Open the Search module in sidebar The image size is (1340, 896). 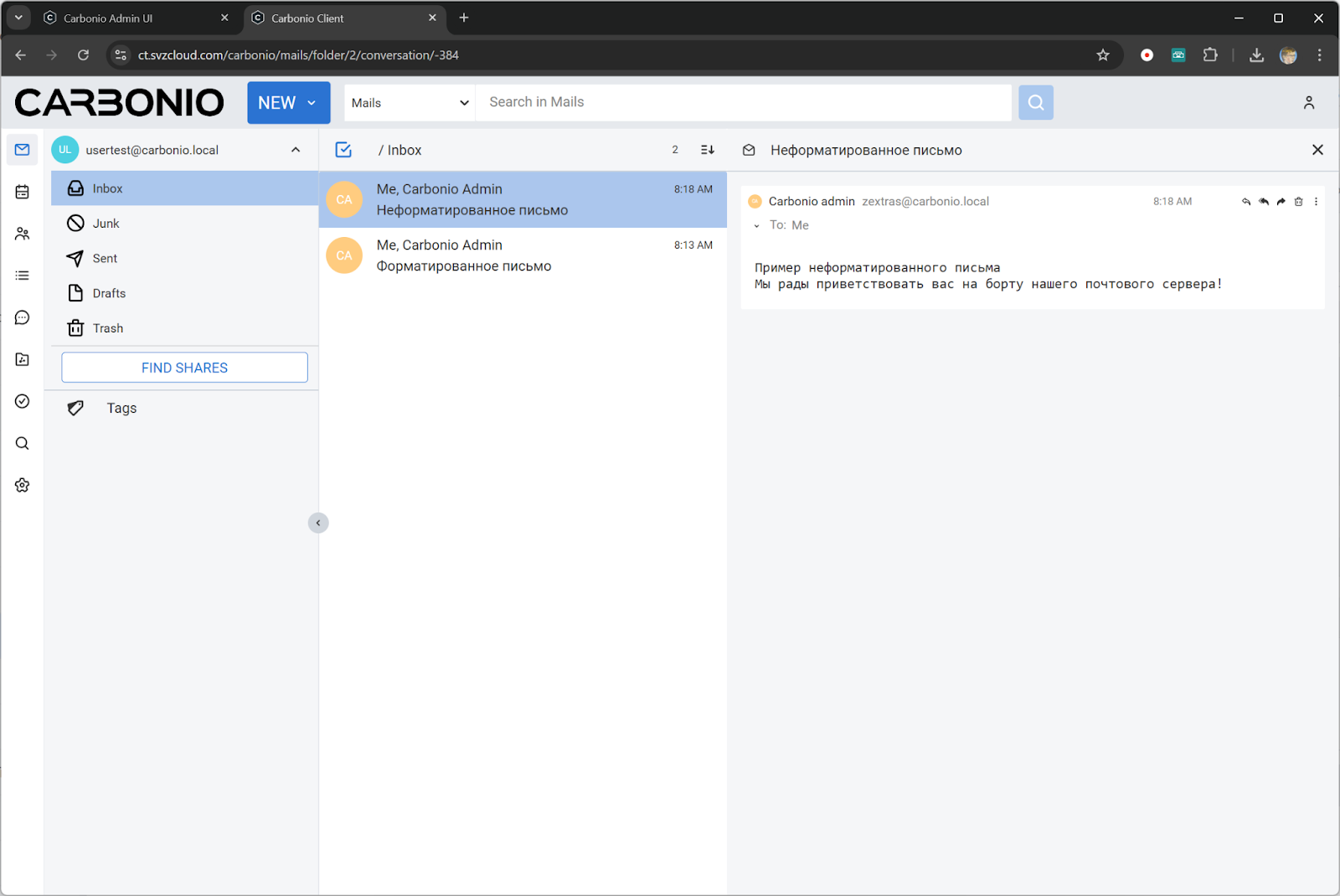[23, 443]
